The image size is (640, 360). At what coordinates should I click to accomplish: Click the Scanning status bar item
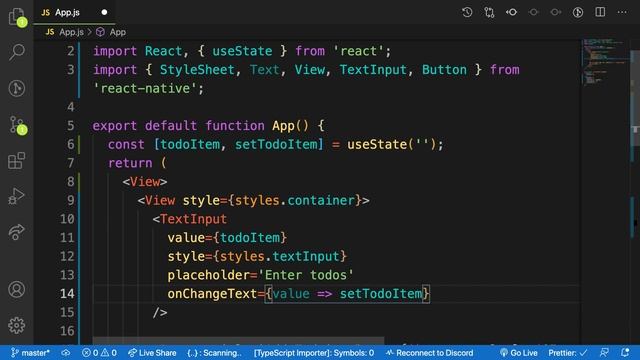coord(214,353)
